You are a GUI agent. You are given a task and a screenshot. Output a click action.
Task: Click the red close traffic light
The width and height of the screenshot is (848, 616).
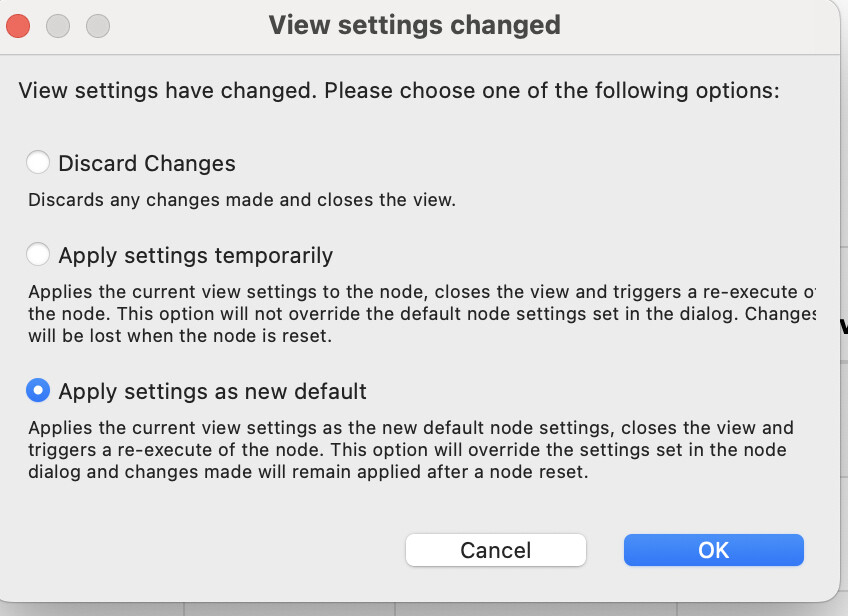(17, 26)
